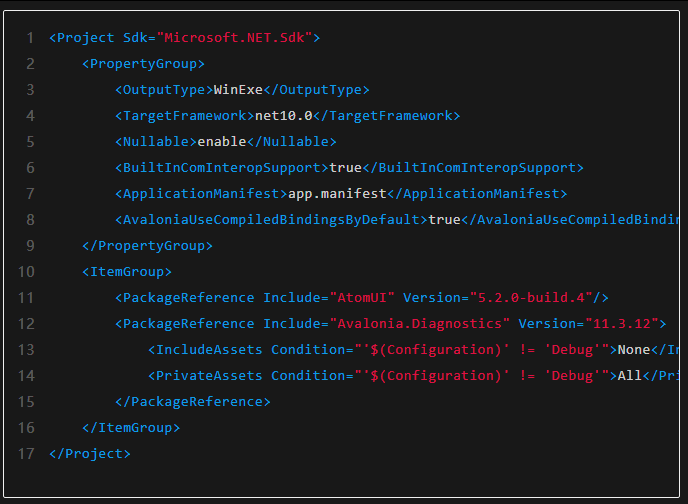Place cursor on the WinExe output type value
The width and height of the screenshot is (688, 504).
coord(234,90)
